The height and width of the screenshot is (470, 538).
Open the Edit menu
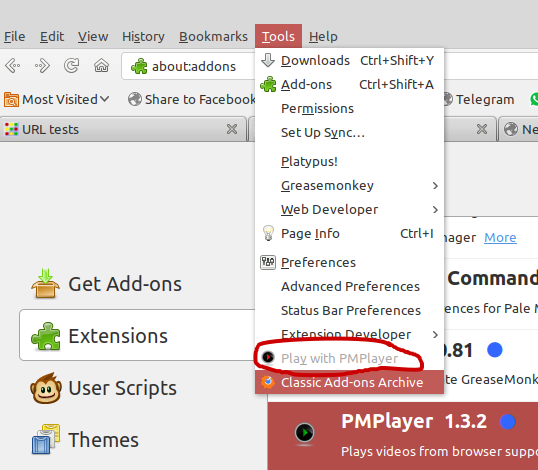pos(52,36)
